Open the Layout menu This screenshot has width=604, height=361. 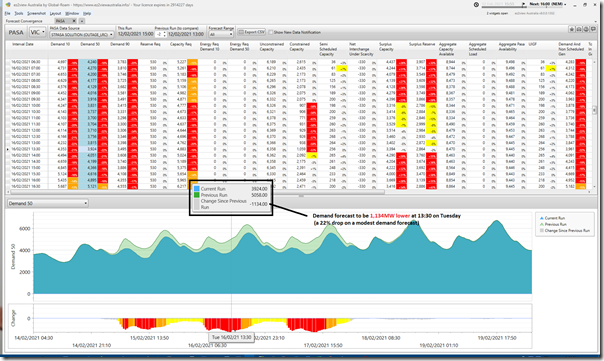[x=55, y=13]
